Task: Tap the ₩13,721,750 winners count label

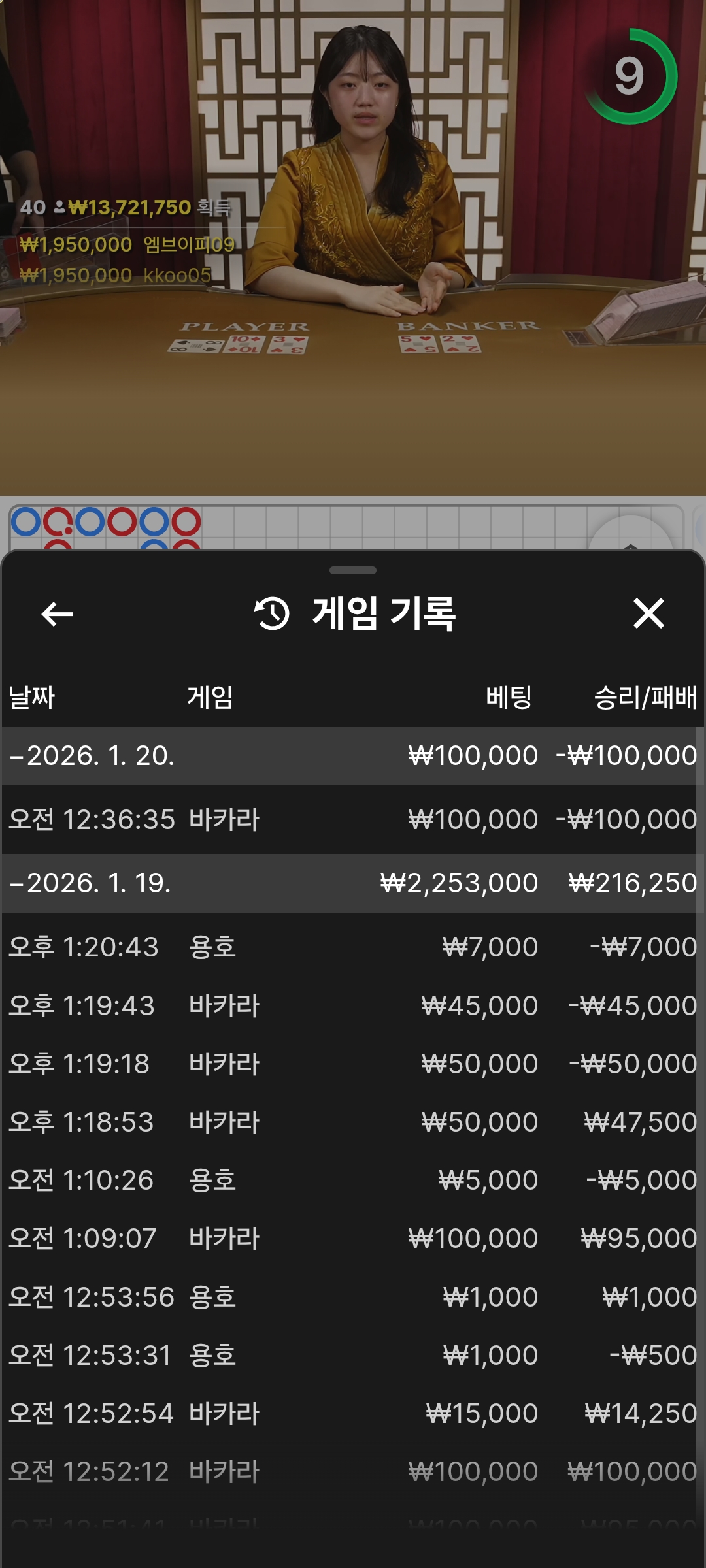Action: [x=126, y=208]
